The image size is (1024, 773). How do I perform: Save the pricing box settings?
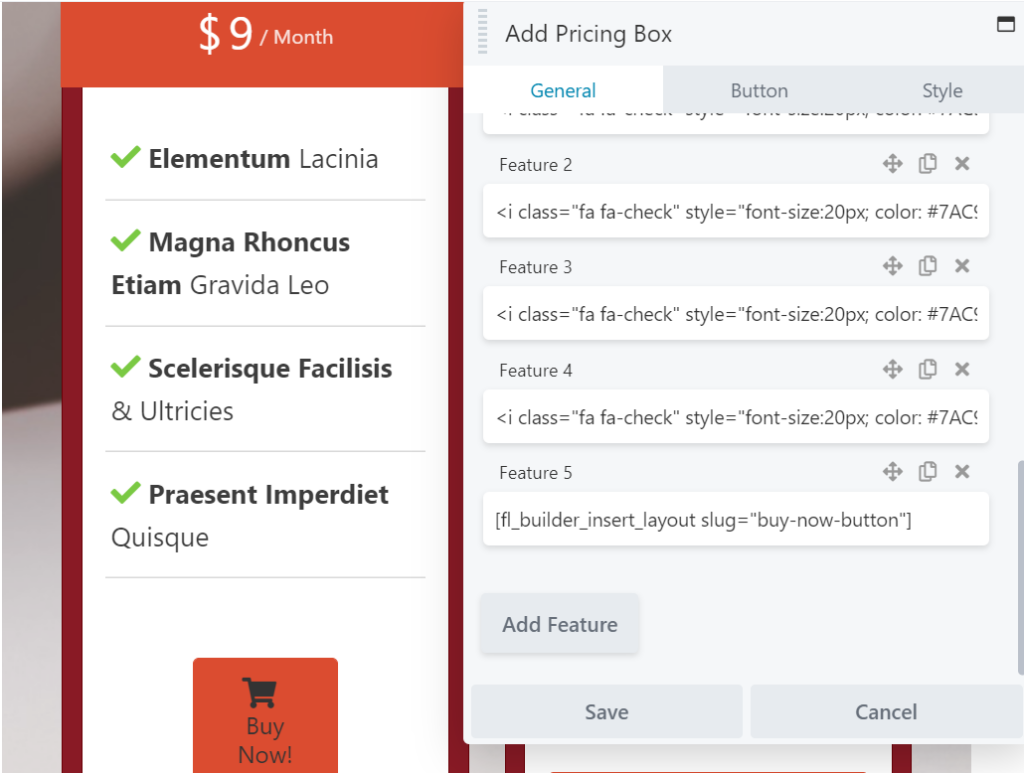click(606, 712)
